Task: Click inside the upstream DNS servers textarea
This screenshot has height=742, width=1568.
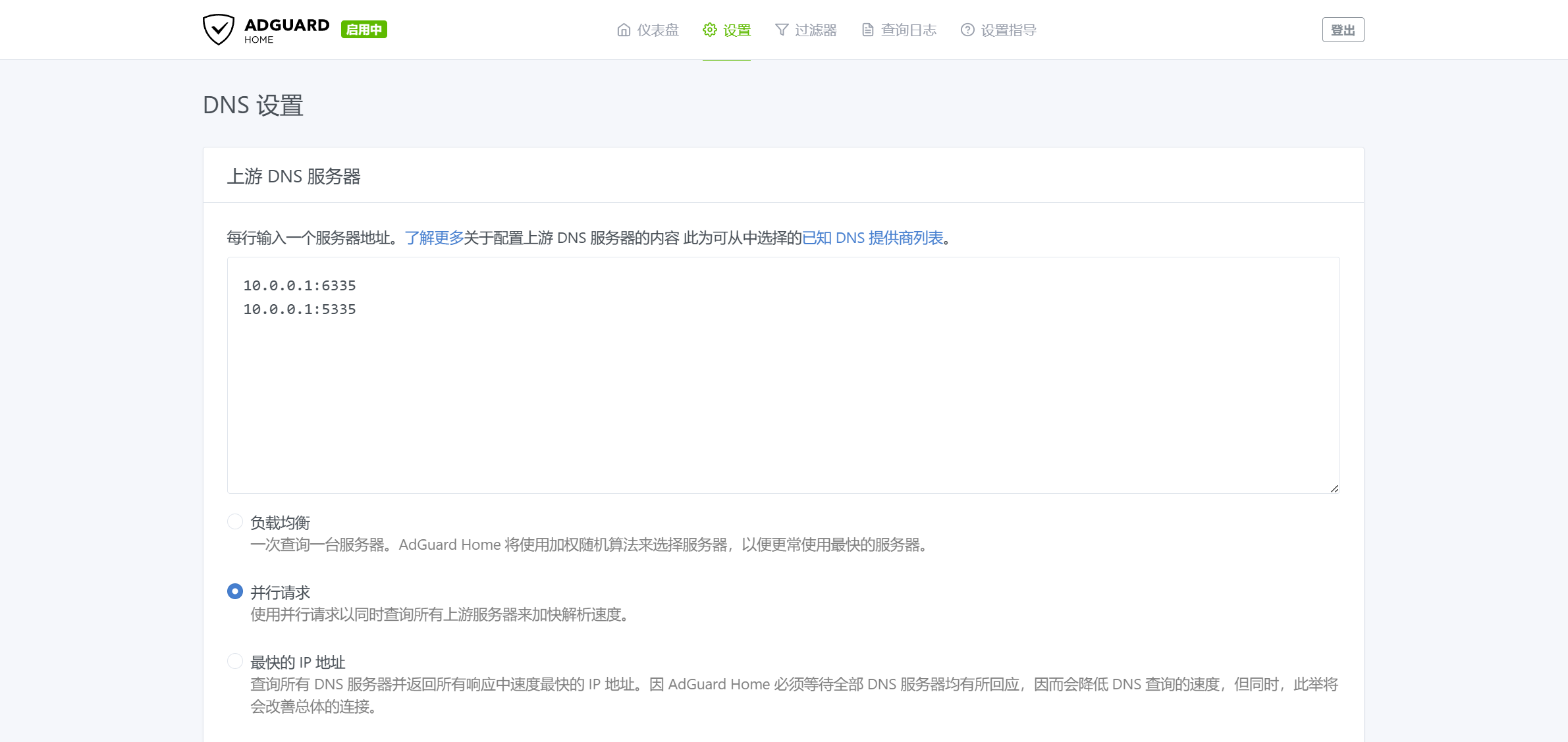Action: pyautogui.click(x=782, y=395)
